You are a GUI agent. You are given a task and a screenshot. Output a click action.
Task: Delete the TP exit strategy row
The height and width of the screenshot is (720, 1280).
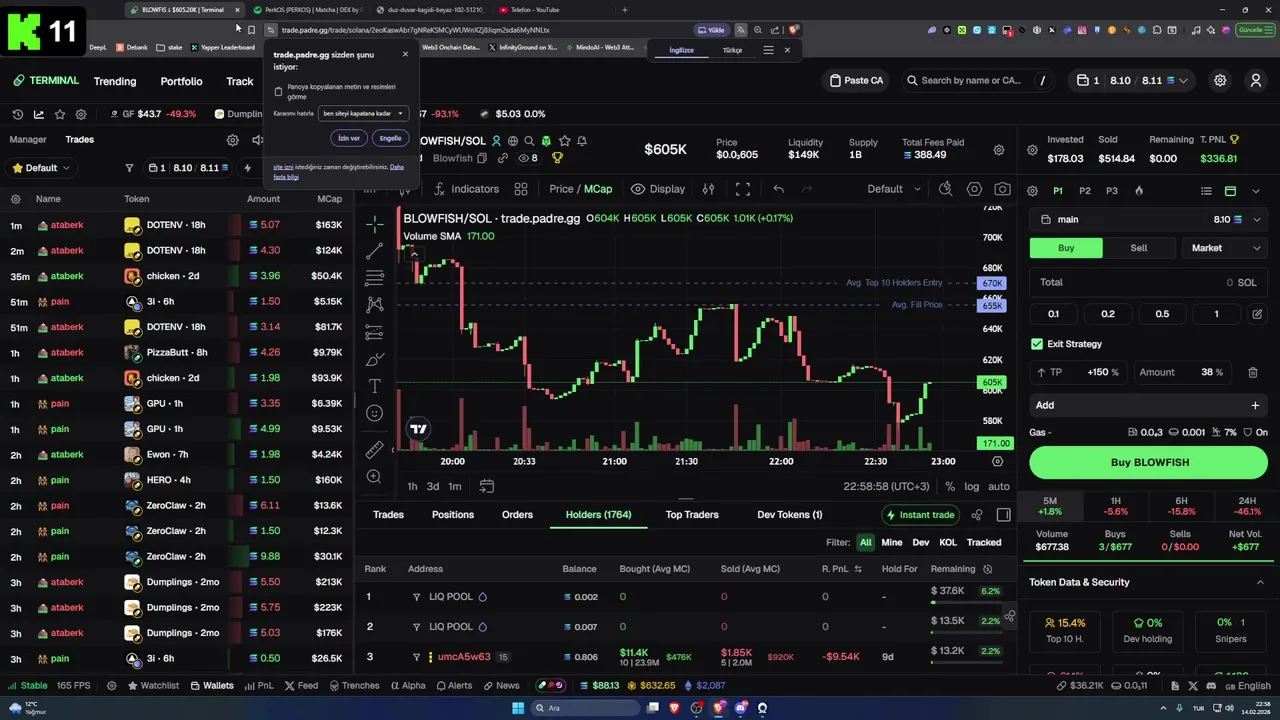pyautogui.click(x=1252, y=372)
